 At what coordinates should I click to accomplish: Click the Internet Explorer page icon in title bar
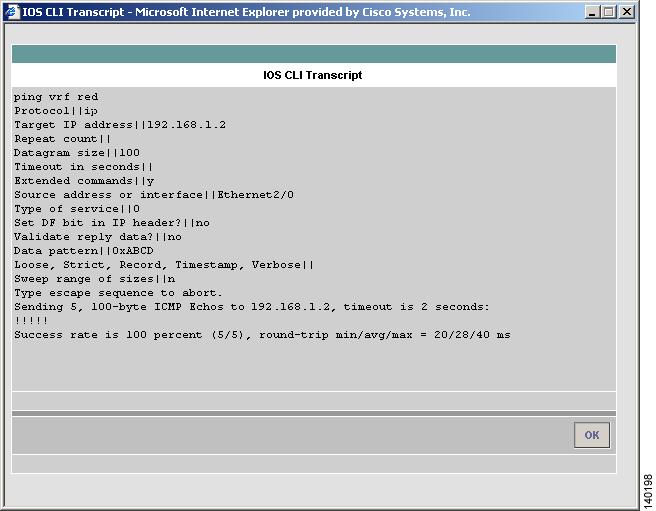[12, 12]
